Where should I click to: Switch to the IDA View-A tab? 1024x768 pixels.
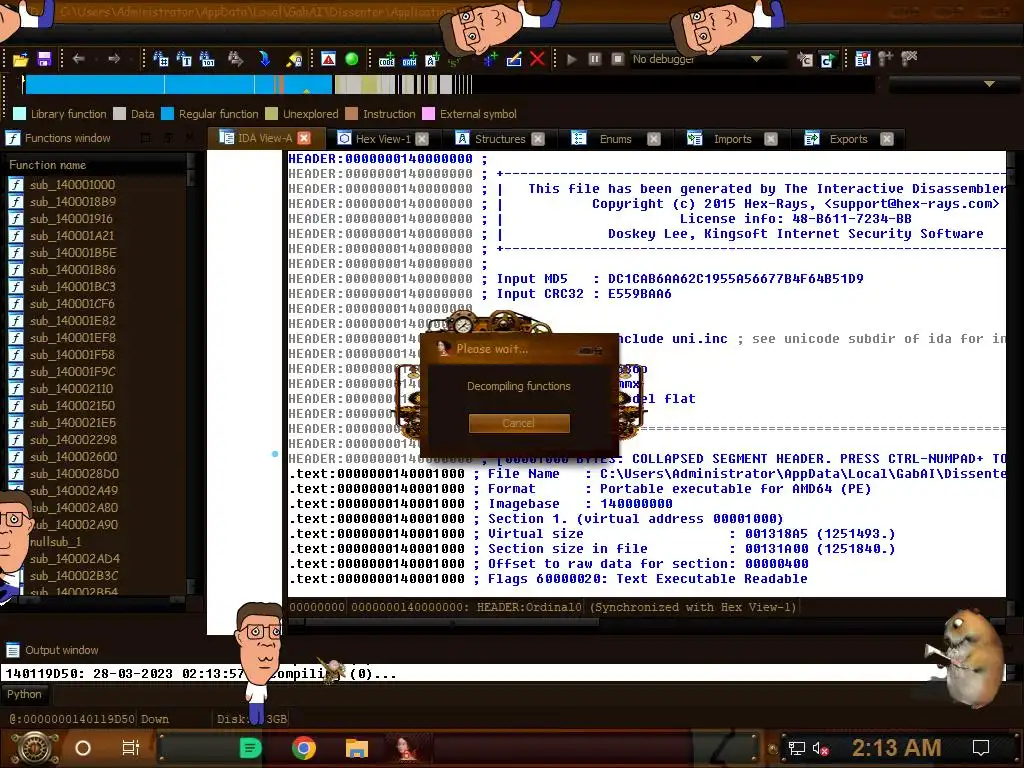point(264,138)
